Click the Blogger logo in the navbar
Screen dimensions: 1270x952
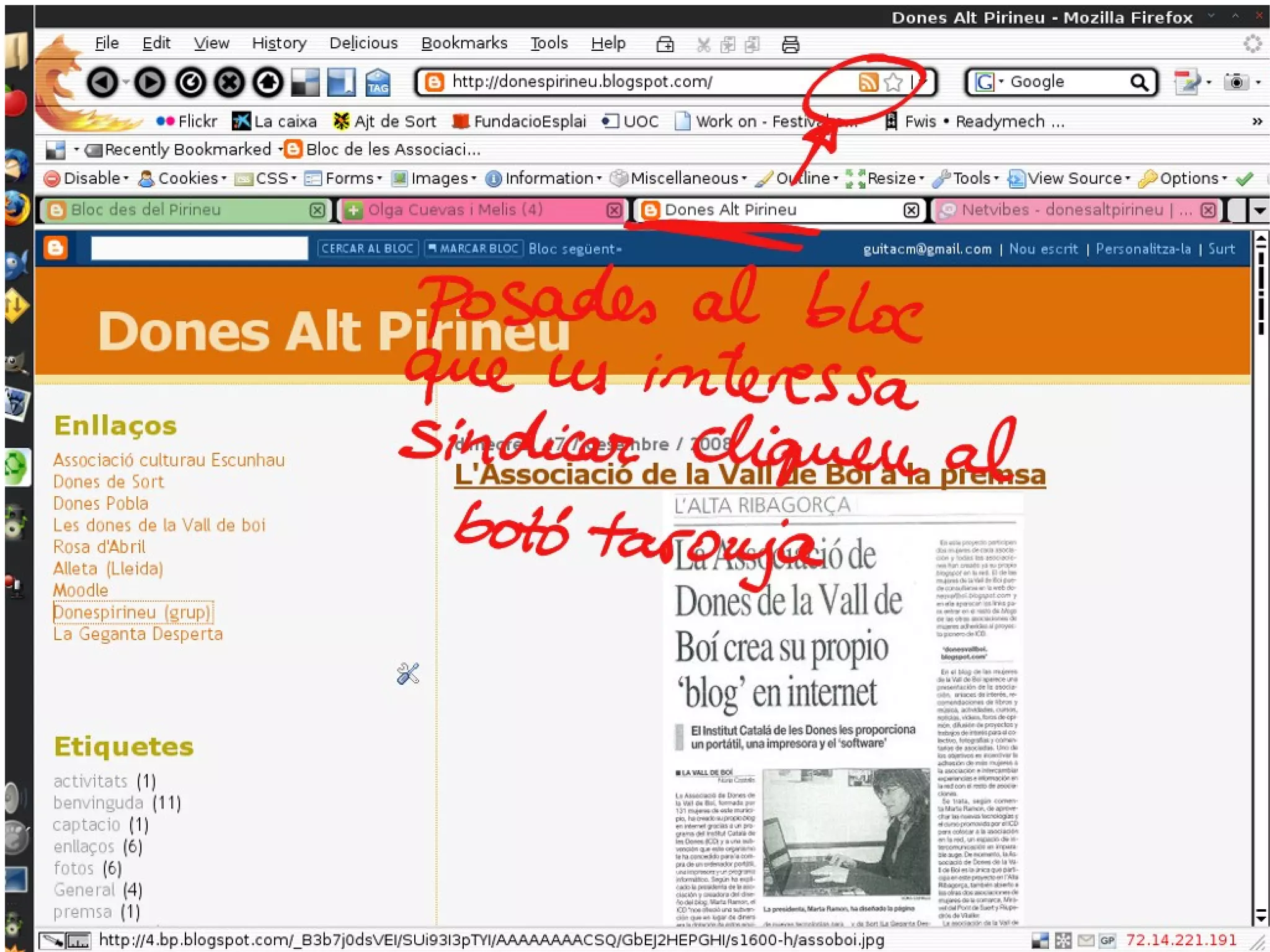(56, 248)
